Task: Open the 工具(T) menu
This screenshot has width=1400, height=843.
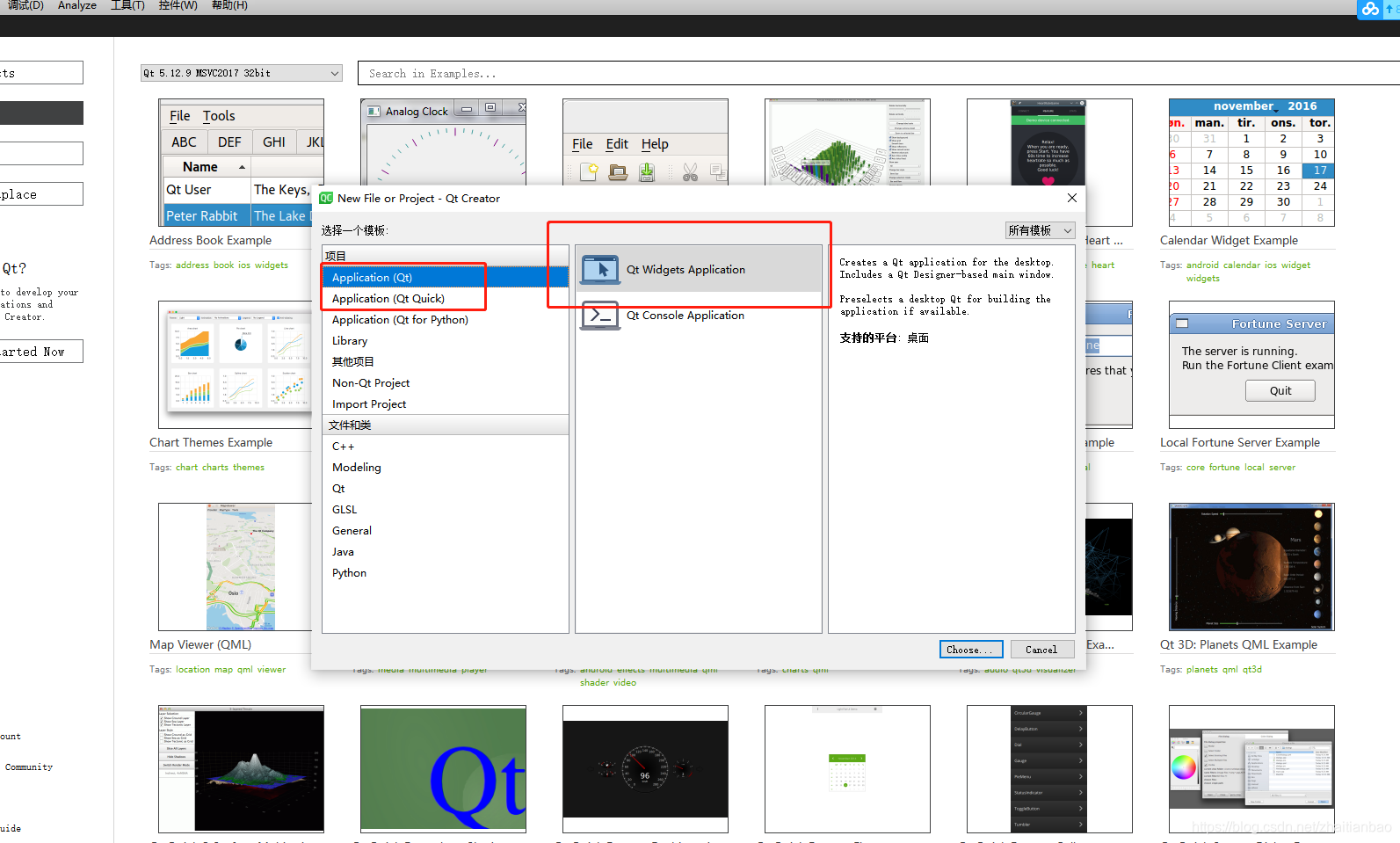Action: coord(127,5)
